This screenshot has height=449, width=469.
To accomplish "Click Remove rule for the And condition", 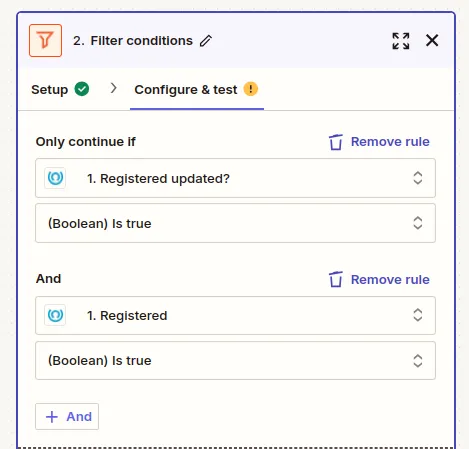I will pos(390,279).
